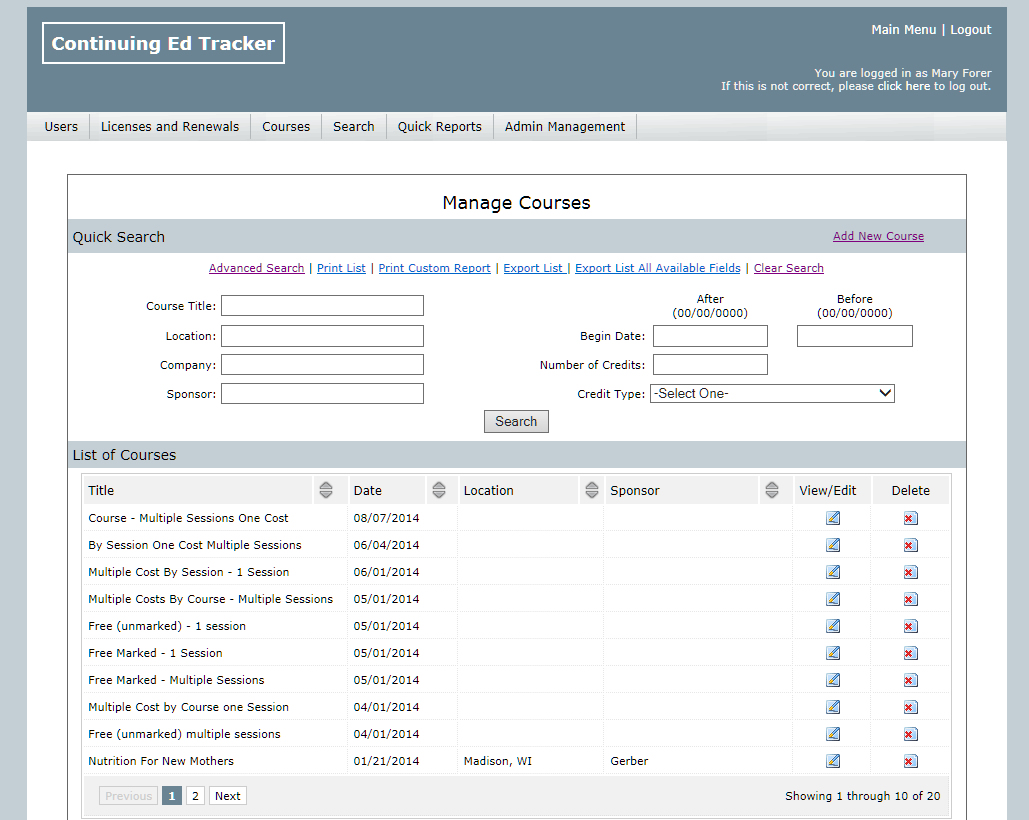Sort list using Sponsor column sort arrows
This screenshot has width=1029, height=820.
coord(771,490)
